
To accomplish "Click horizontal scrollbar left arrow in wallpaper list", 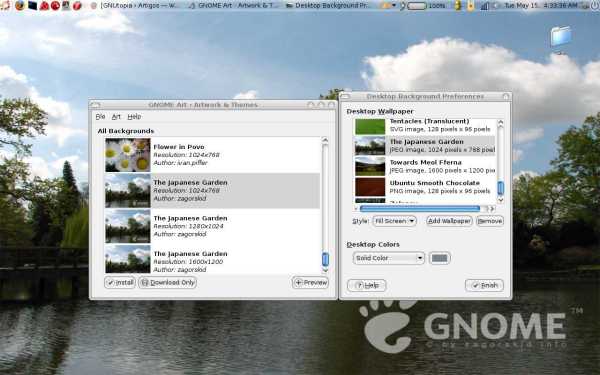I will (356, 209).
